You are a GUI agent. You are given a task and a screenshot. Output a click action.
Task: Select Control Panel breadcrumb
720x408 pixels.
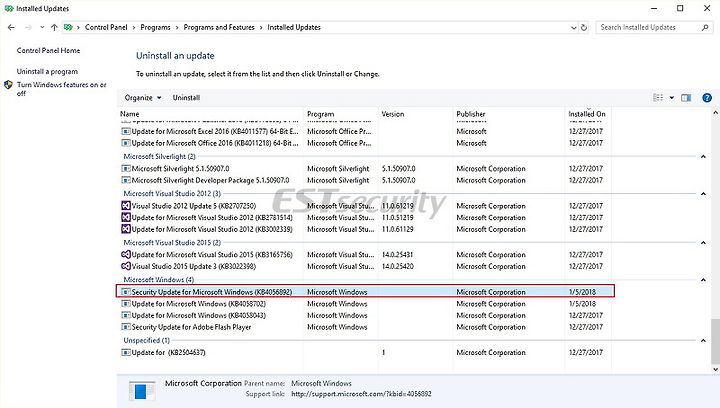pos(106,28)
